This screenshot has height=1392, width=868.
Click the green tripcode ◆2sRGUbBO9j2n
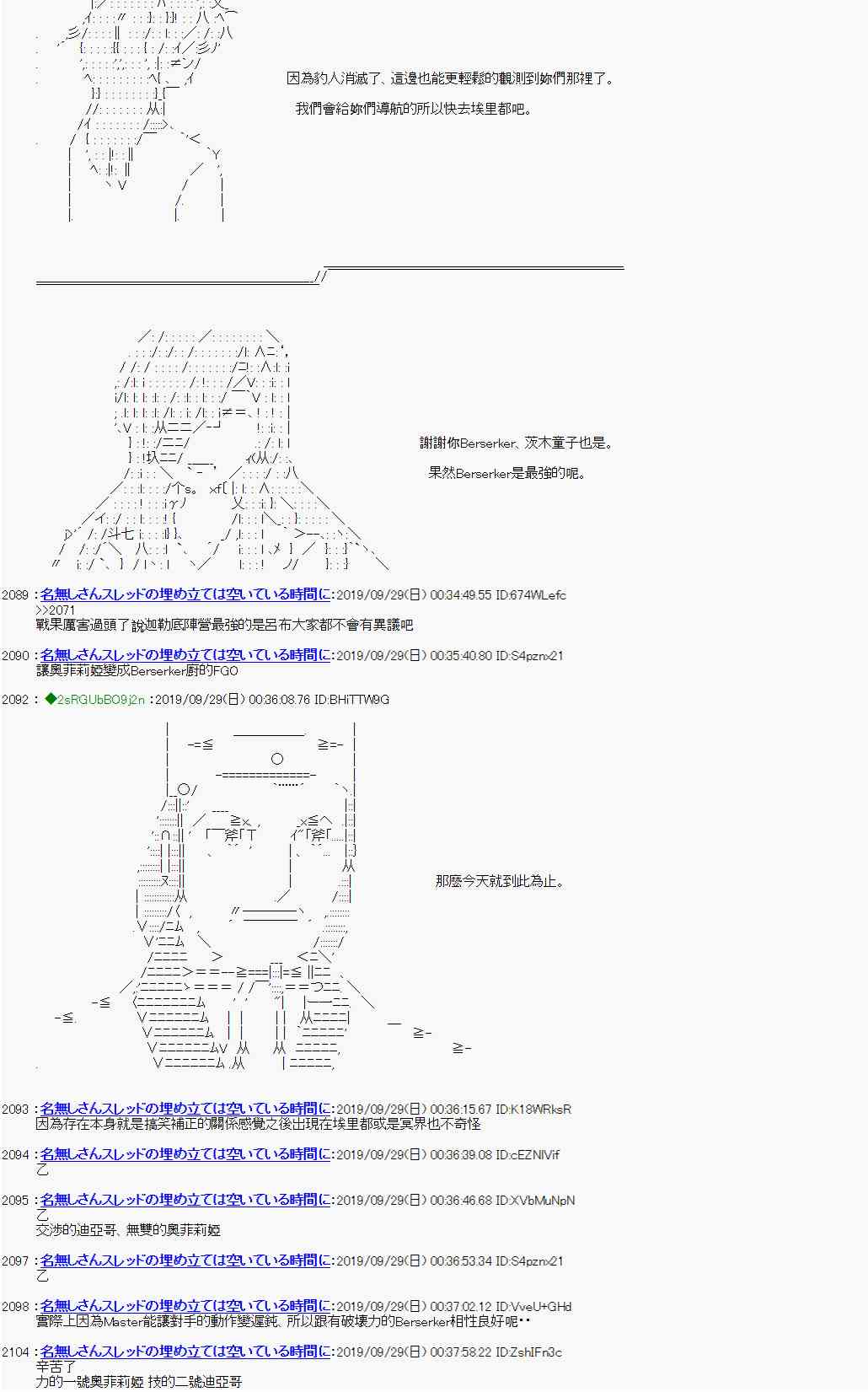pyautogui.click(x=95, y=699)
